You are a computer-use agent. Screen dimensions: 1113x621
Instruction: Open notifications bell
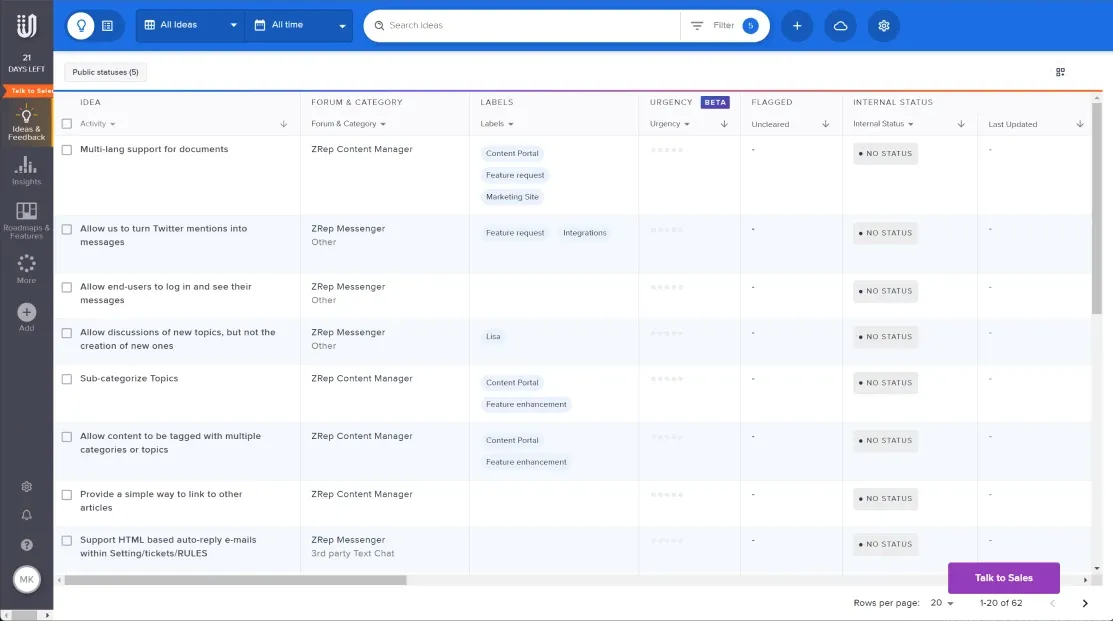26,515
